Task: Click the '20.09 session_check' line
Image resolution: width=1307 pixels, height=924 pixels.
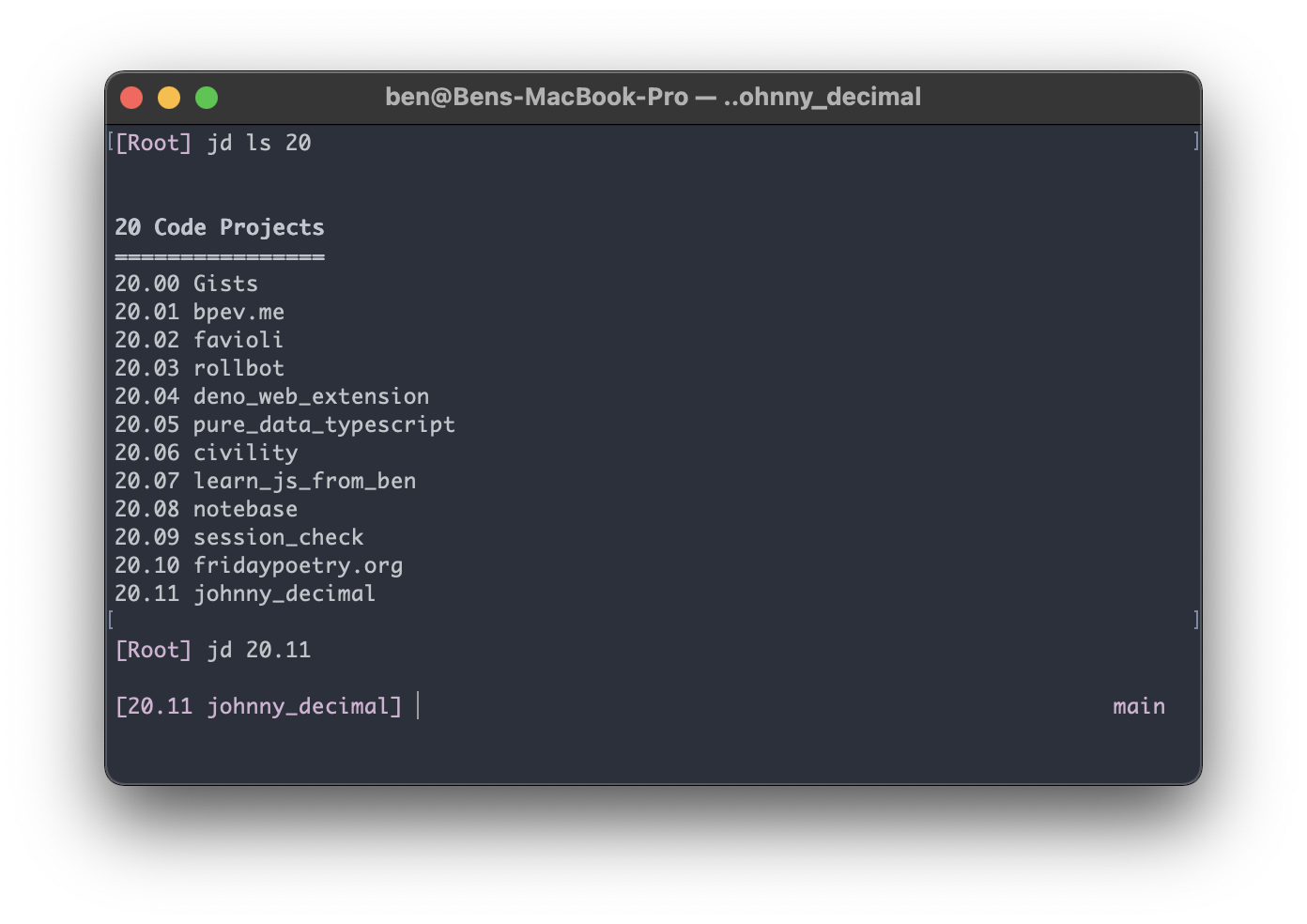Action: [x=238, y=537]
